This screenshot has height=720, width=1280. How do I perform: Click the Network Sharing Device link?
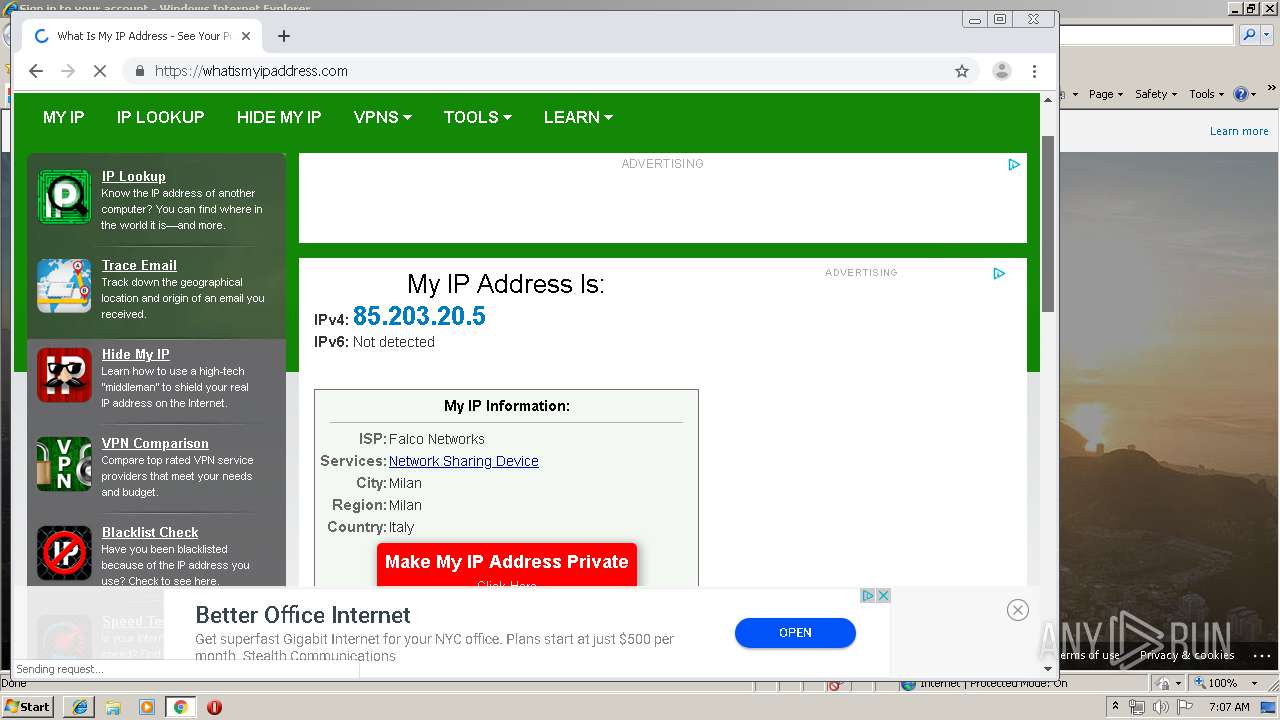464,461
